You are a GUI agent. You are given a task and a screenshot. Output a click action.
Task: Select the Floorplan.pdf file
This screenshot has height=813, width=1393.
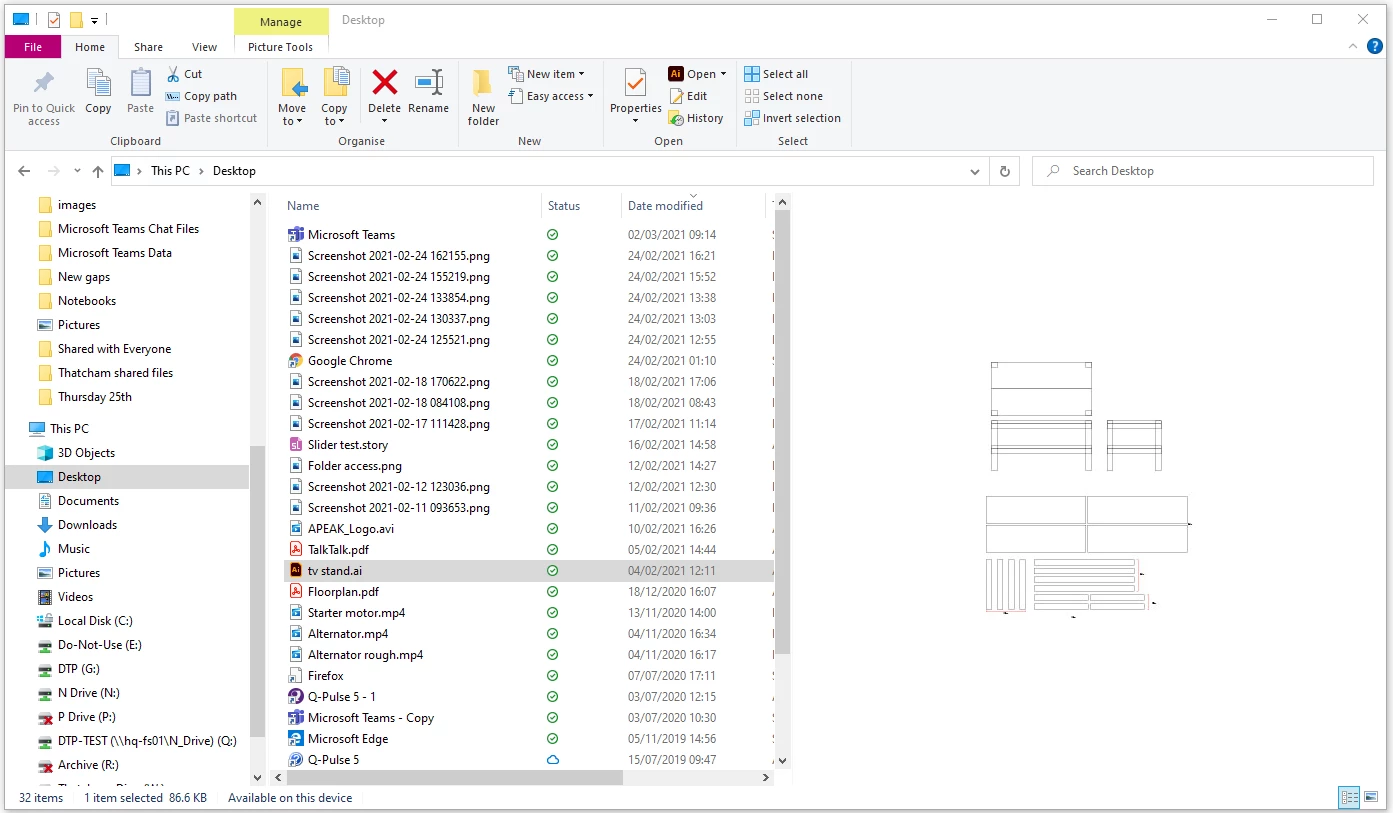pyautogui.click(x=343, y=592)
